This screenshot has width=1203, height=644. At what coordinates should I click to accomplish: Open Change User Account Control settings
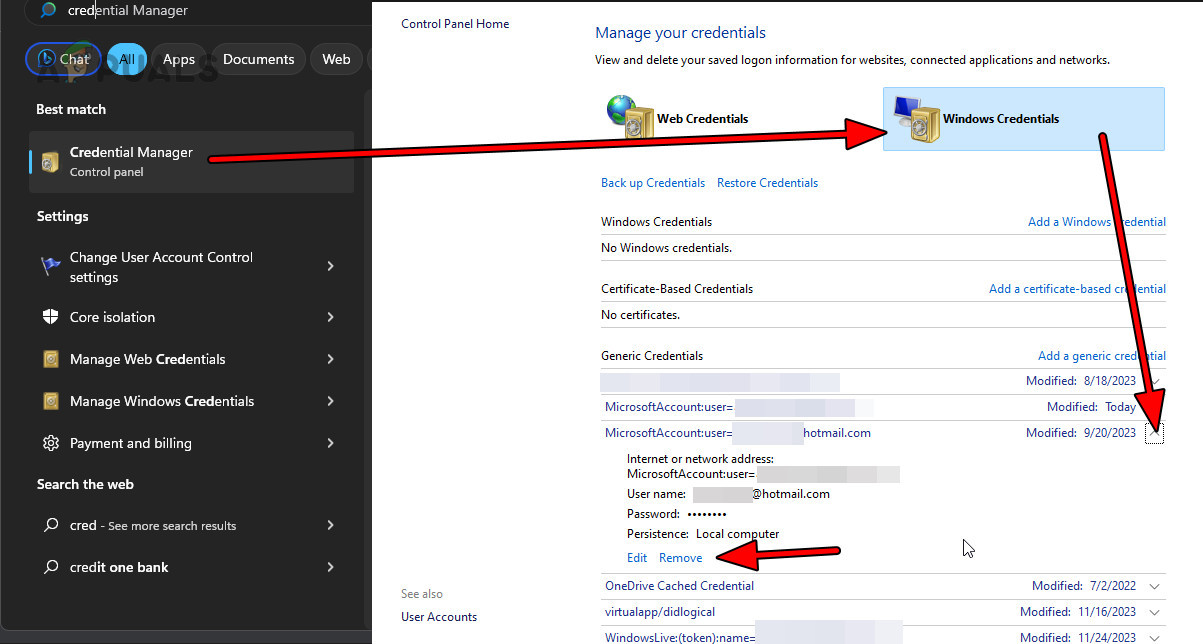pyautogui.click(x=160, y=266)
